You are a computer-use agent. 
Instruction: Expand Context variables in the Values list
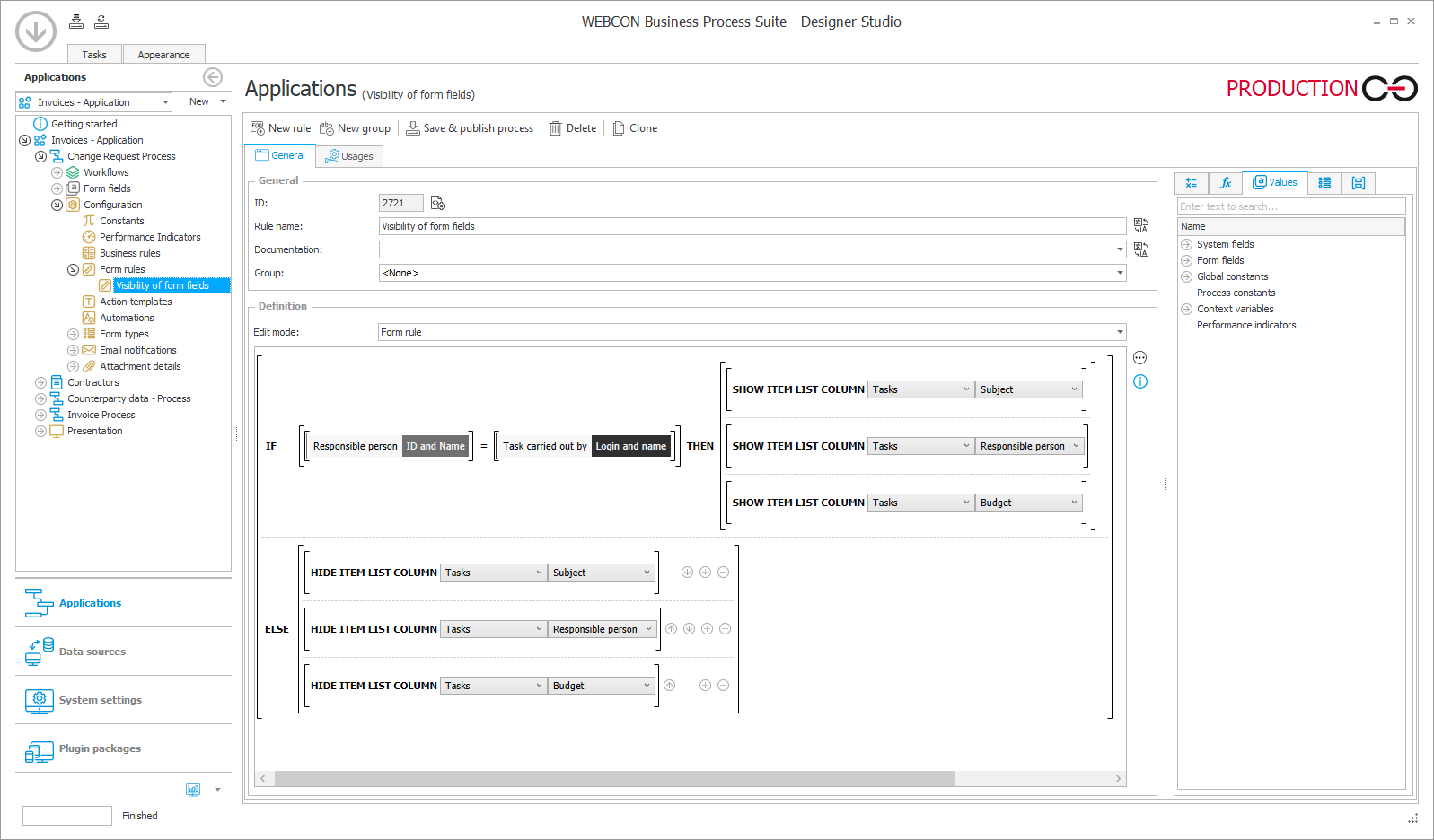click(x=1186, y=309)
